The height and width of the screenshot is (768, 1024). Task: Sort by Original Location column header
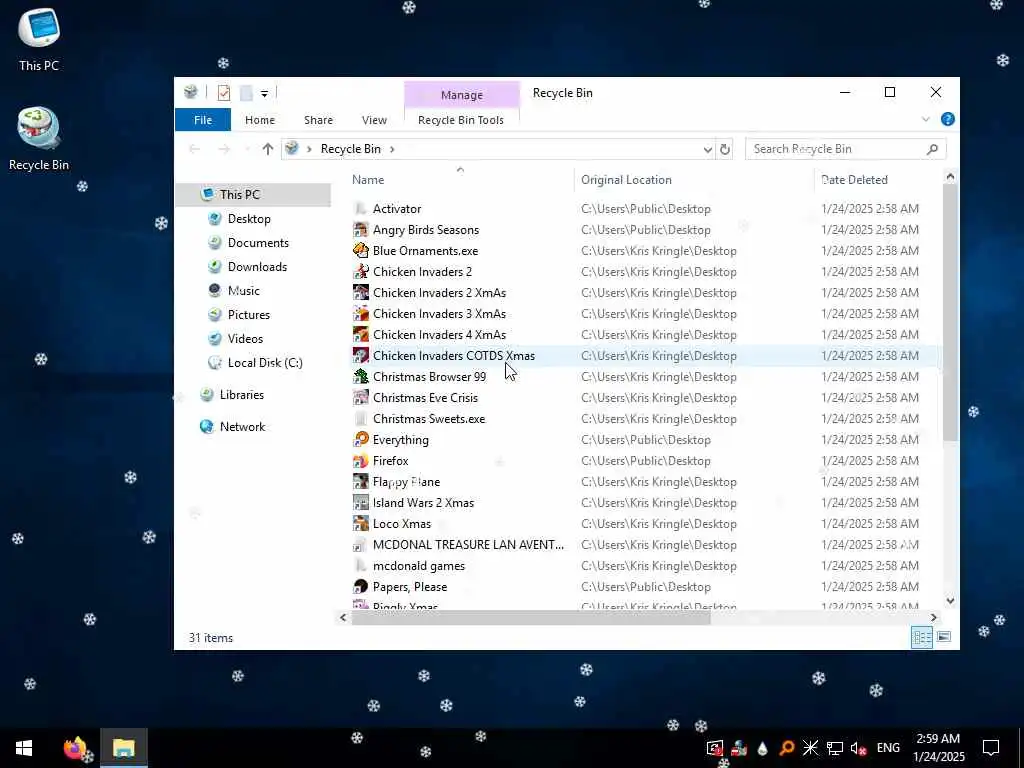[x=626, y=180]
